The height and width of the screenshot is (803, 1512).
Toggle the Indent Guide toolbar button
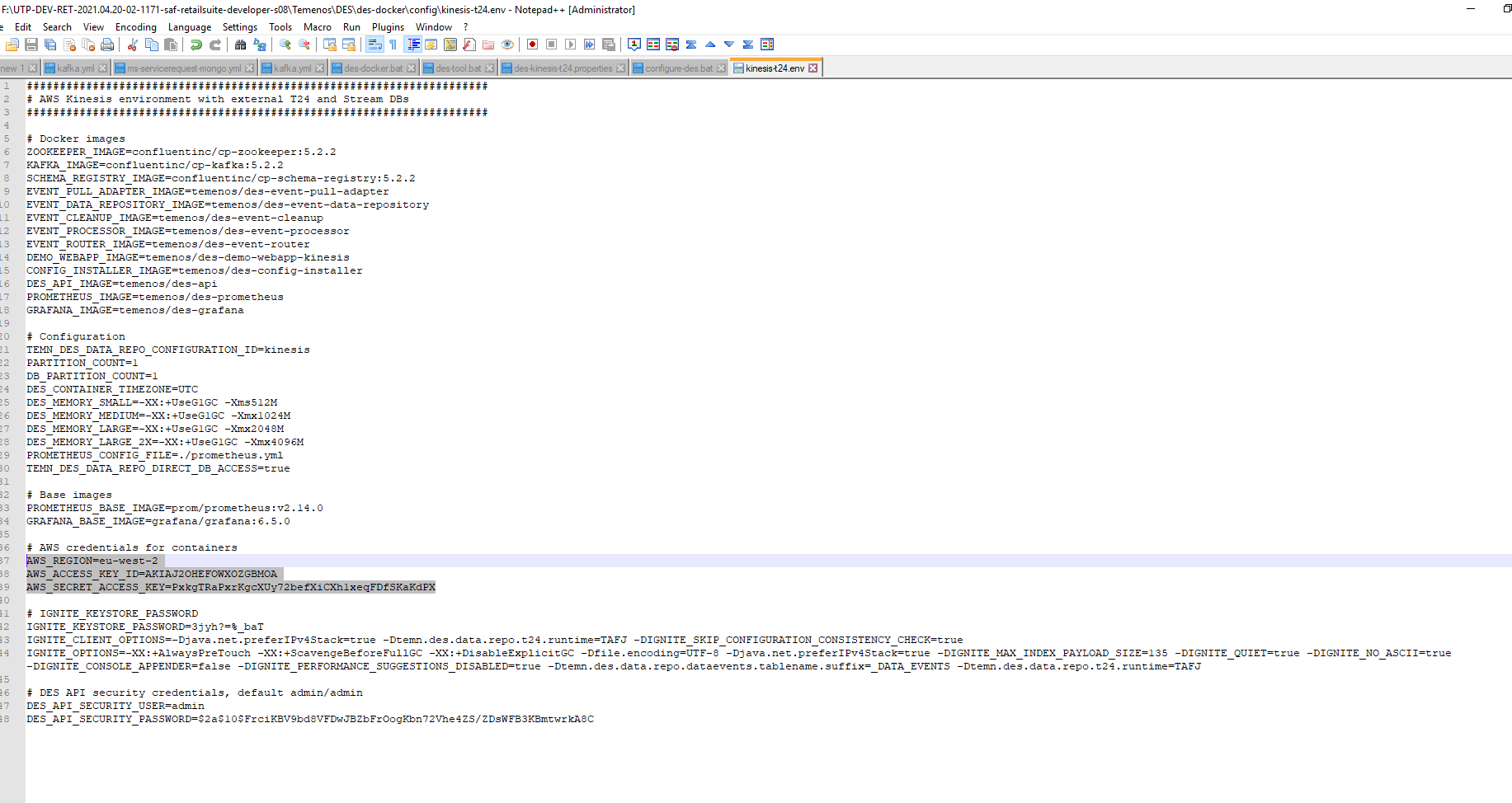click(x=413, y=45)
